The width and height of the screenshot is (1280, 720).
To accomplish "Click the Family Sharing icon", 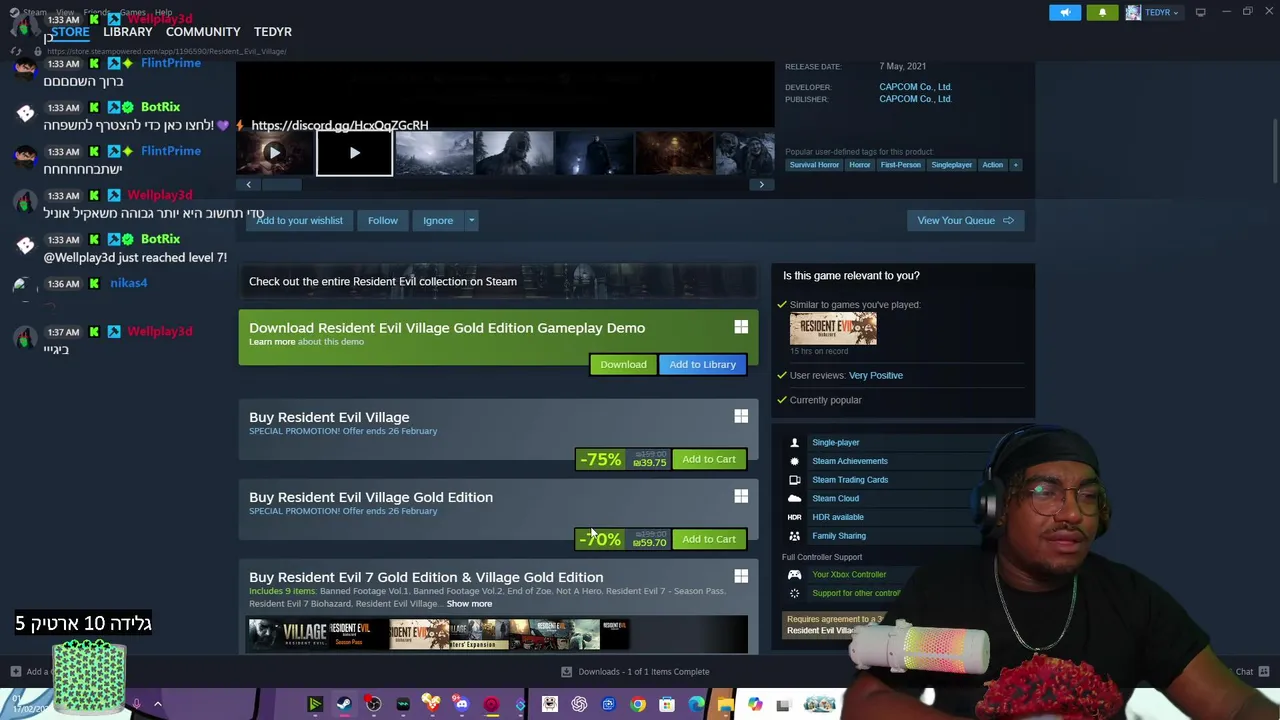I will (795, 536).
